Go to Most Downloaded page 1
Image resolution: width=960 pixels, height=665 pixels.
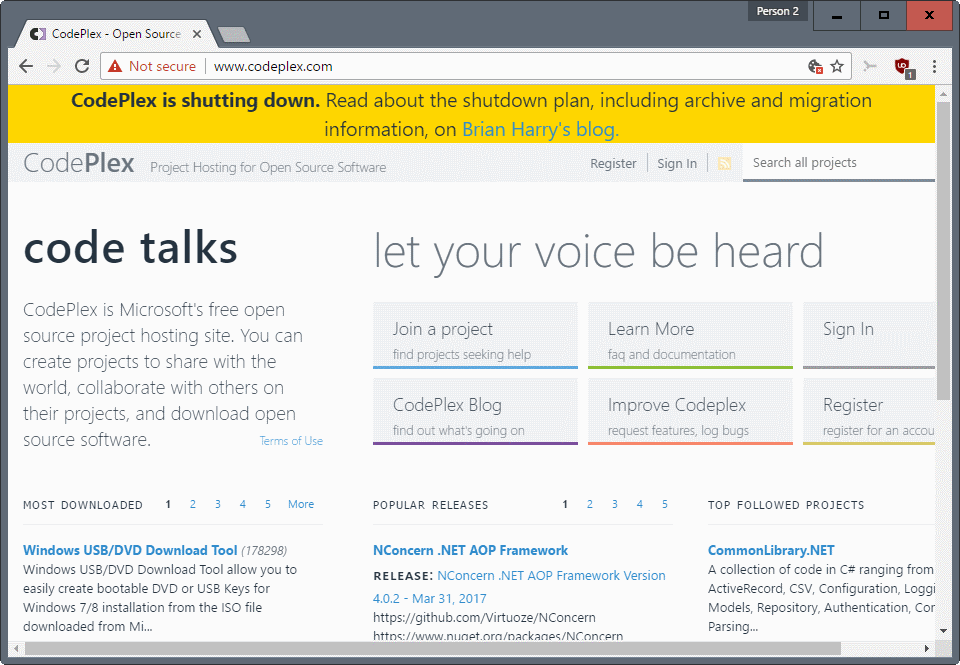pos(168,504)
